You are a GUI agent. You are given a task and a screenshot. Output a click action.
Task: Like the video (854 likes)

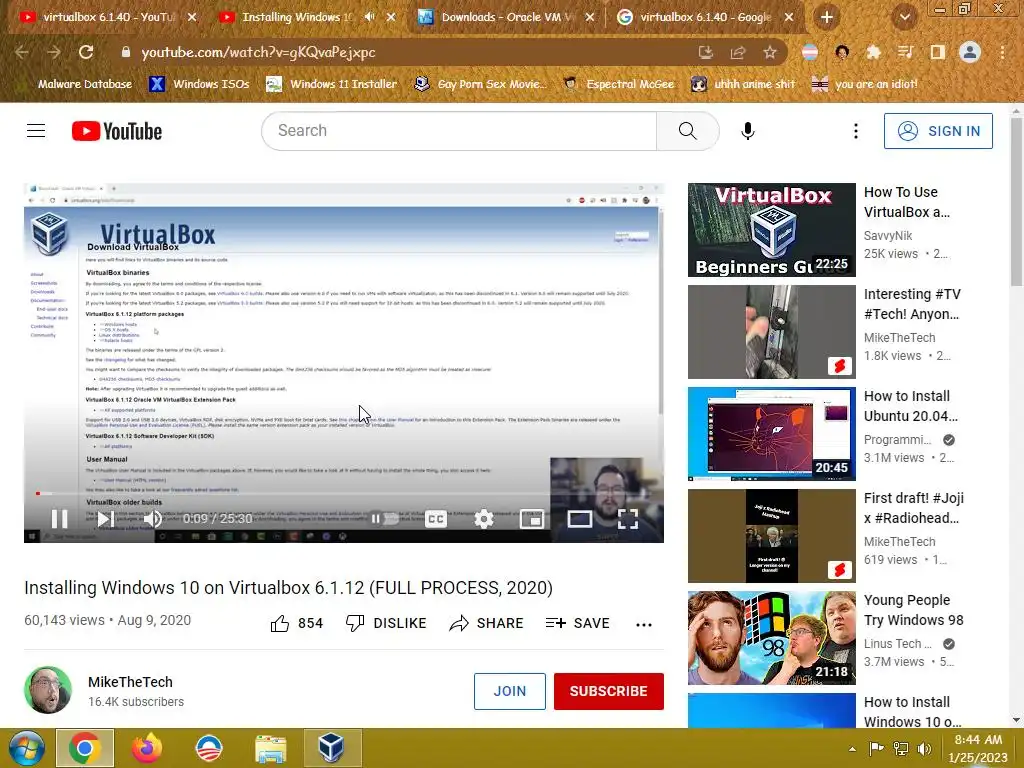click(x=296, y=624)
